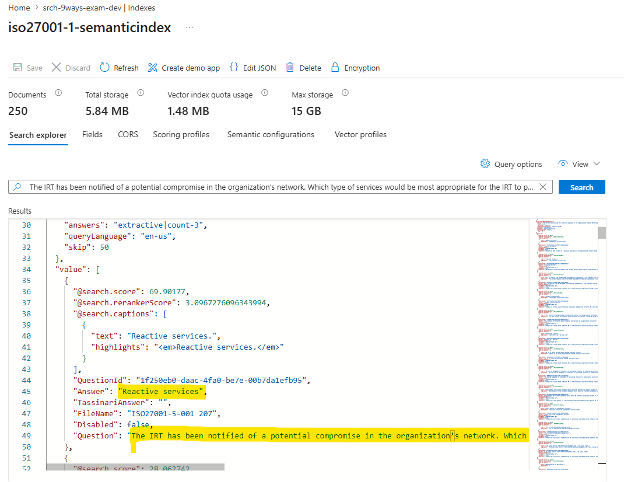624x482 pixels.
Task: Click the Create demo app label
Action: click(x=191, y=68)
